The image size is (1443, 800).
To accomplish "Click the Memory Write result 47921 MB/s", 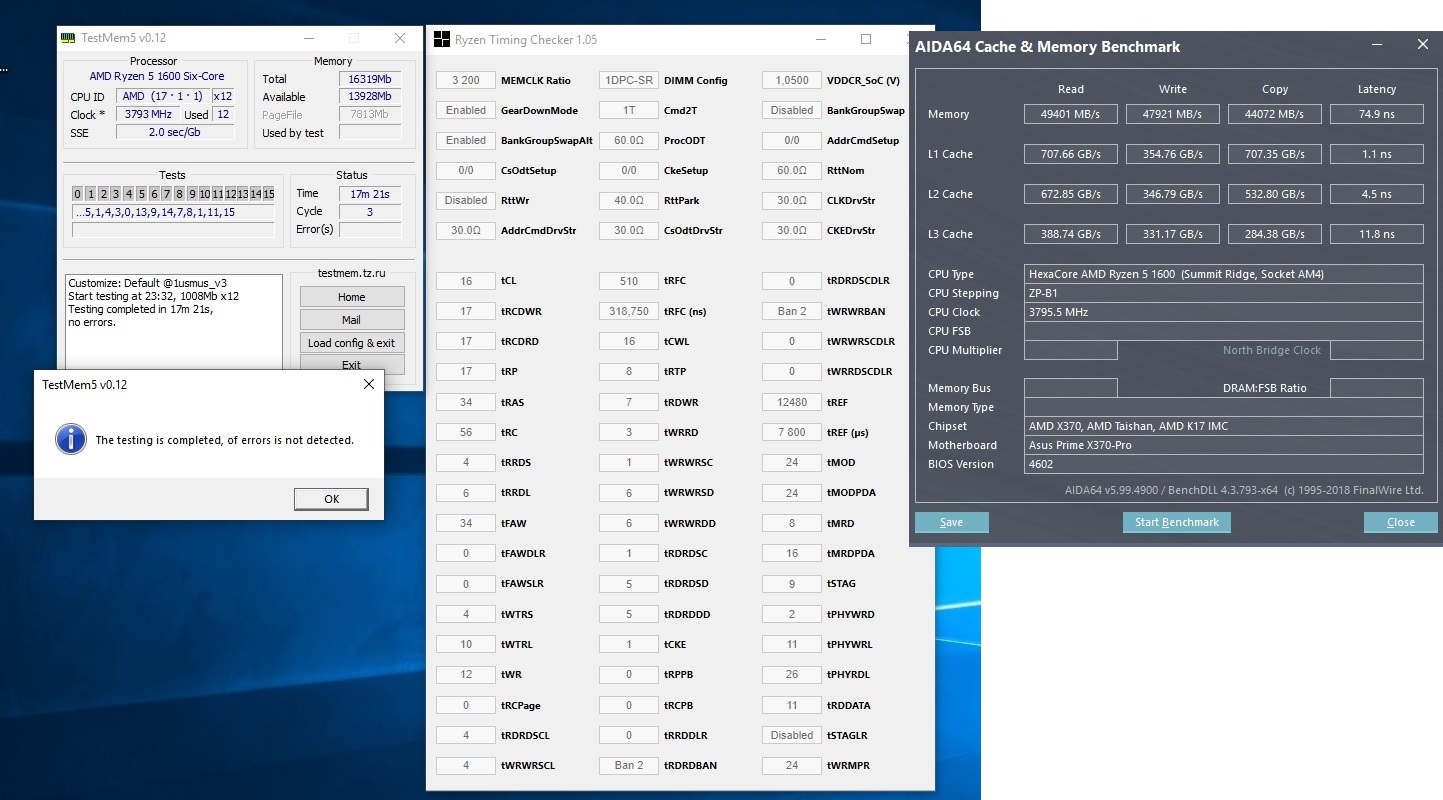I will [x=1173, y=114].
